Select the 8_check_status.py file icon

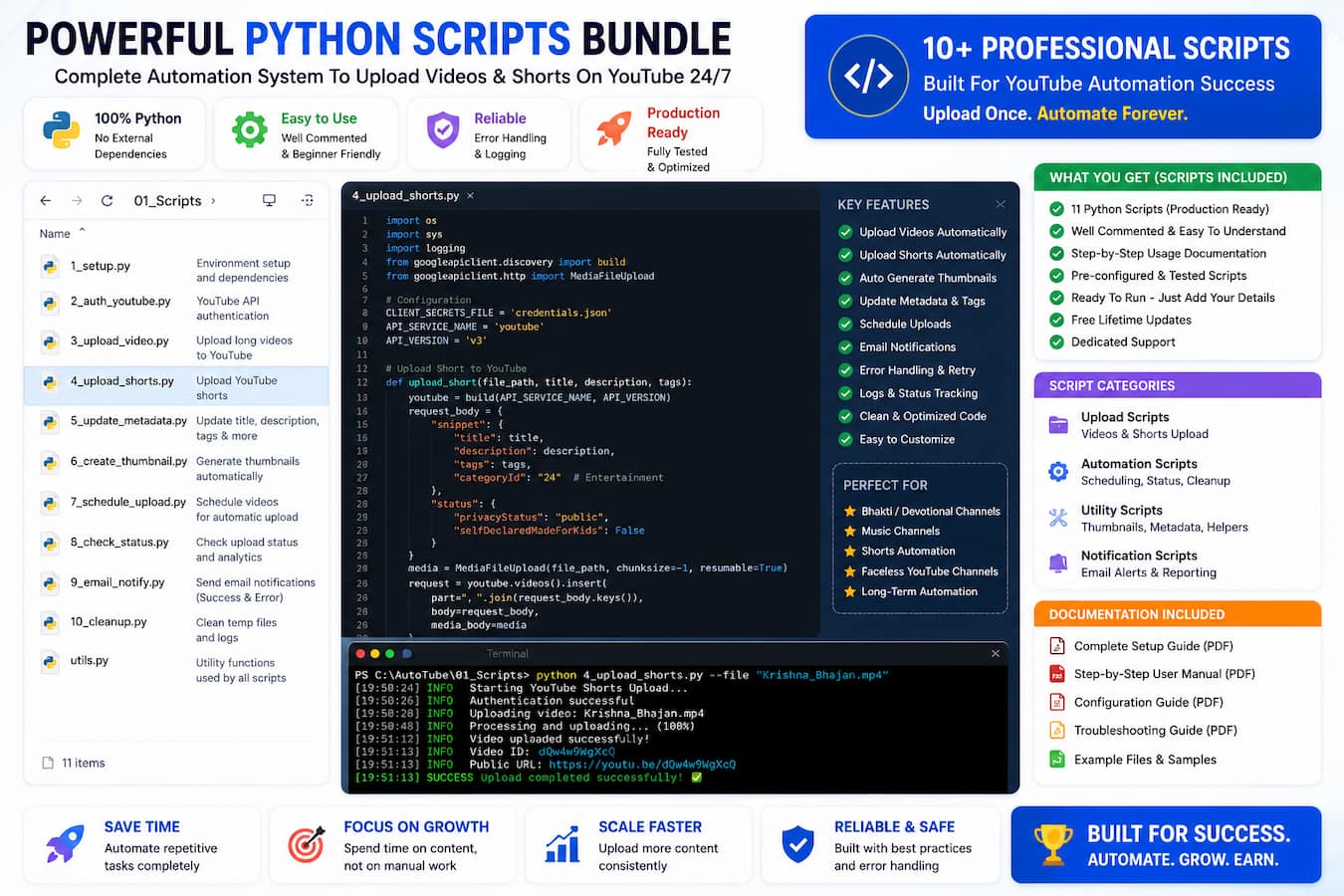point(50,543)
